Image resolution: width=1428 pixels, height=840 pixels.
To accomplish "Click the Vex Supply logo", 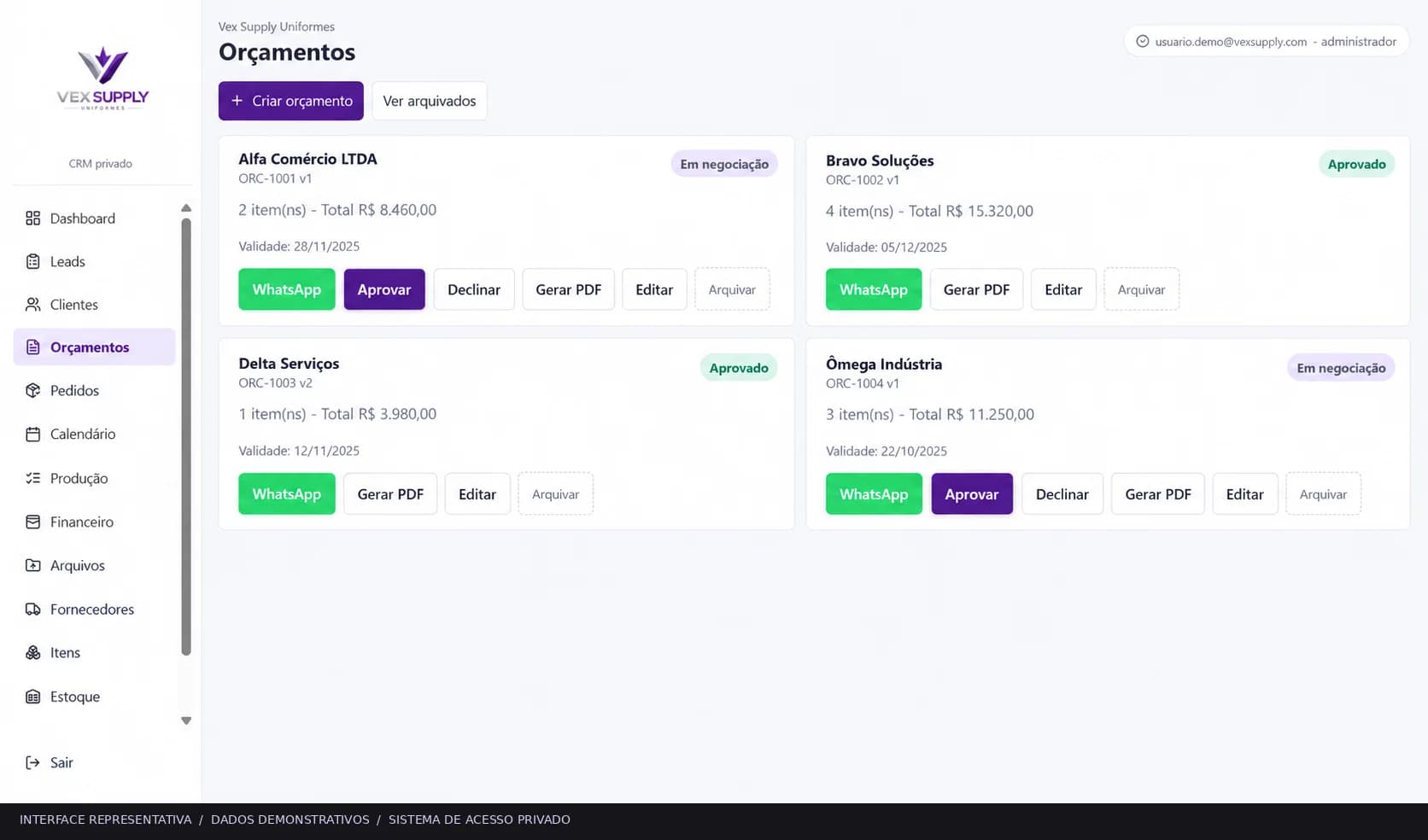I will [x=102, y=78].
